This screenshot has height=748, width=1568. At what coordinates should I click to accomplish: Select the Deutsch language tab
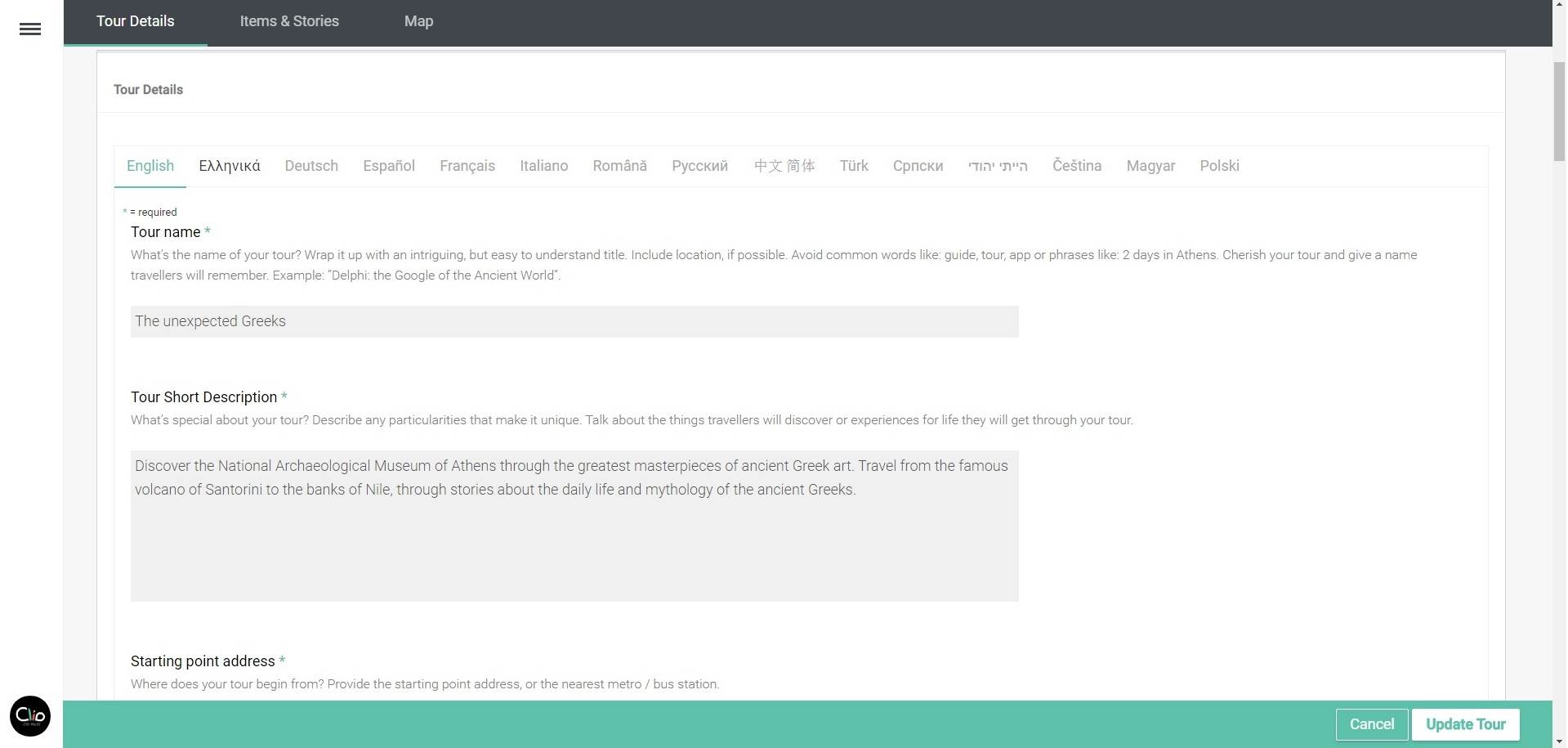pos(311,166)
